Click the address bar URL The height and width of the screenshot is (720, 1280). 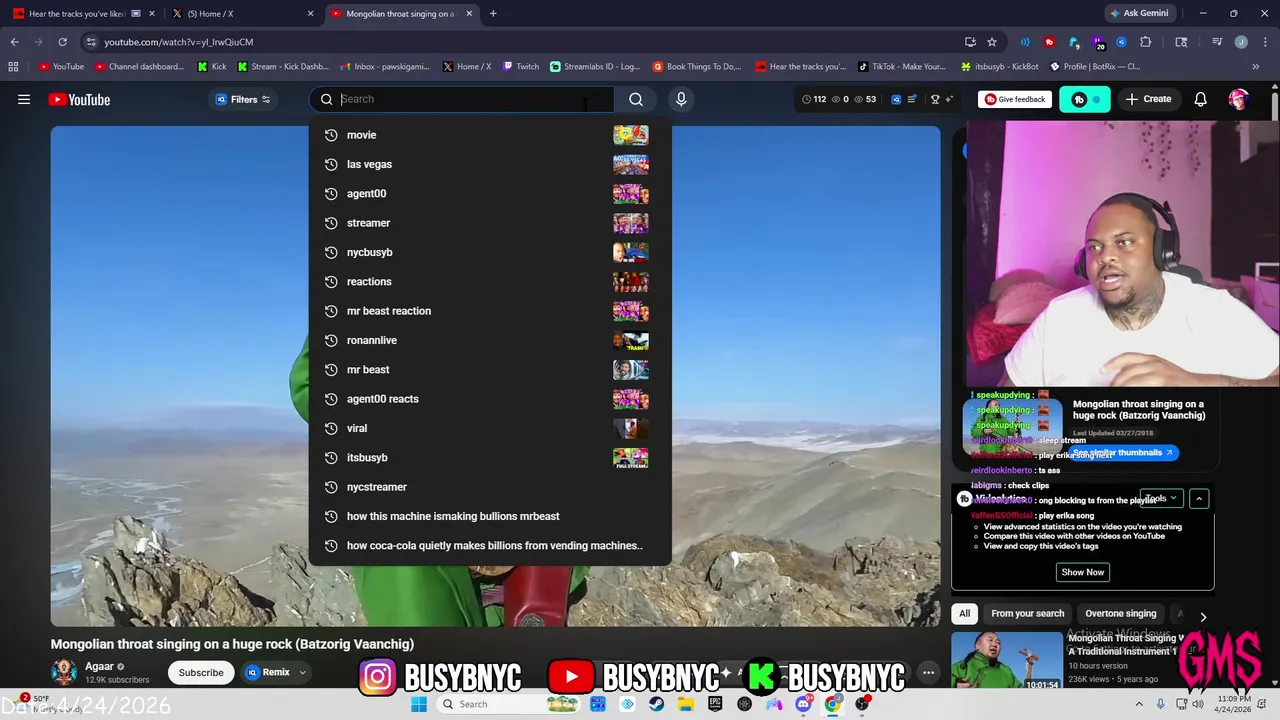click(179, 42)
